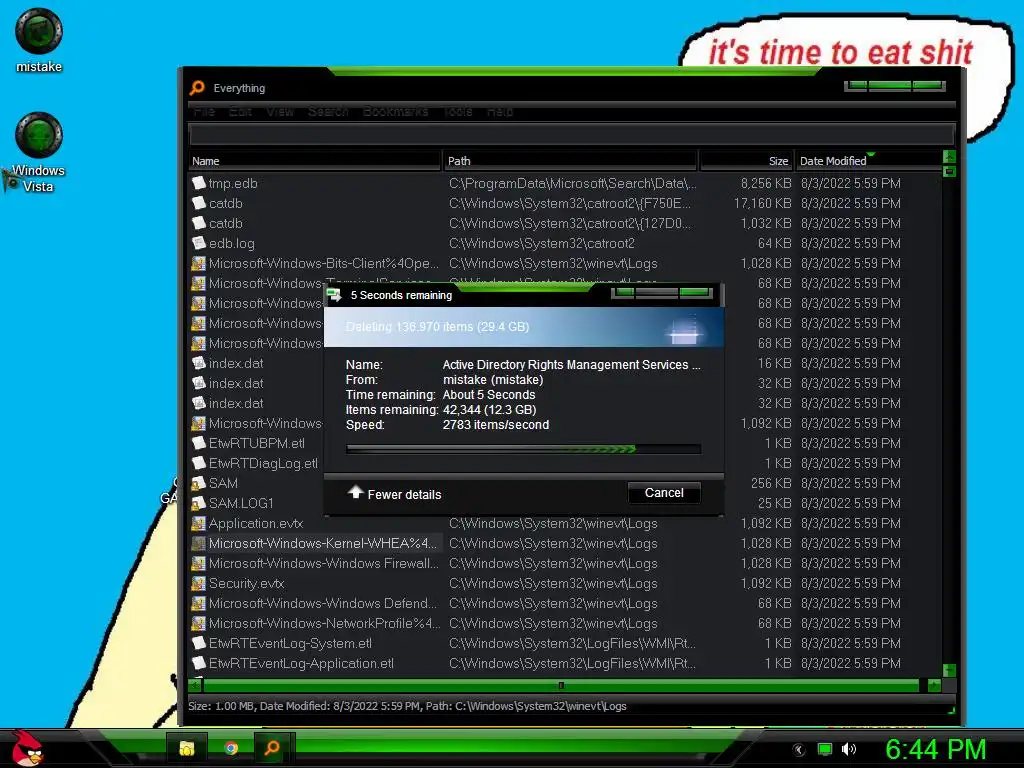1024x768 pixels.
Task: Click the horizontal scrollbar thumb
Action: pyautogui.click(x=561, y=685)
